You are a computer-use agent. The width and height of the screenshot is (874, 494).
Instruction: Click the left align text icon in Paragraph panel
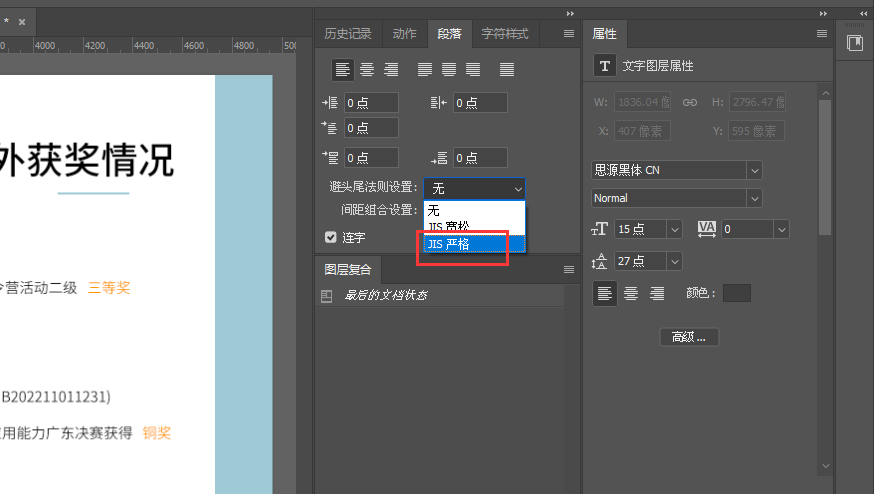coord(343,70)
